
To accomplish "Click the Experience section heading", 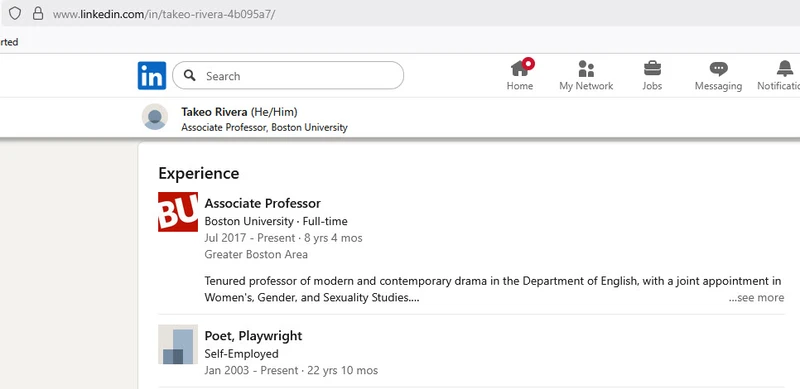I will 198,174.
